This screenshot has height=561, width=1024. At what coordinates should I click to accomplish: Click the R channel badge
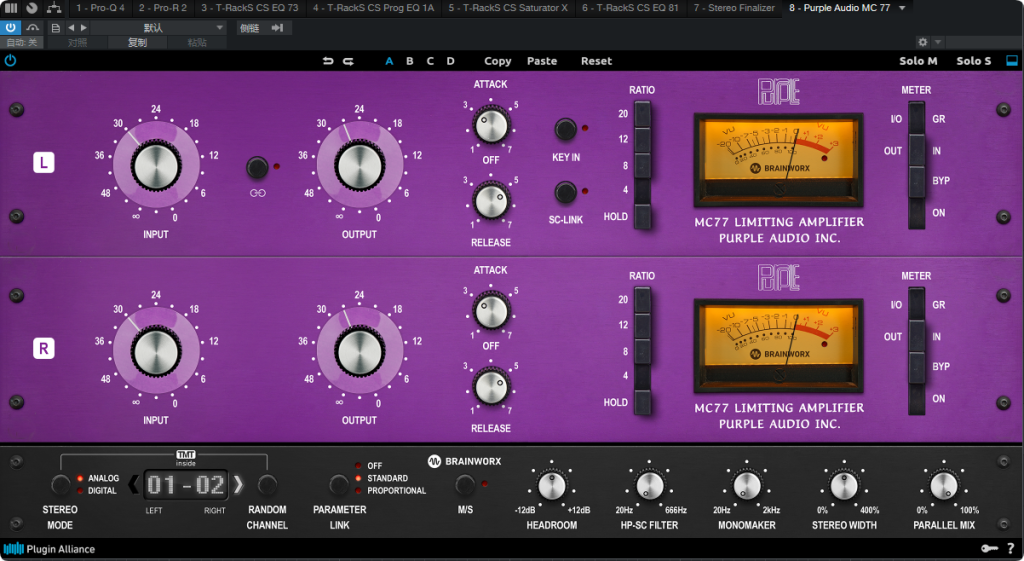(44, 348)
